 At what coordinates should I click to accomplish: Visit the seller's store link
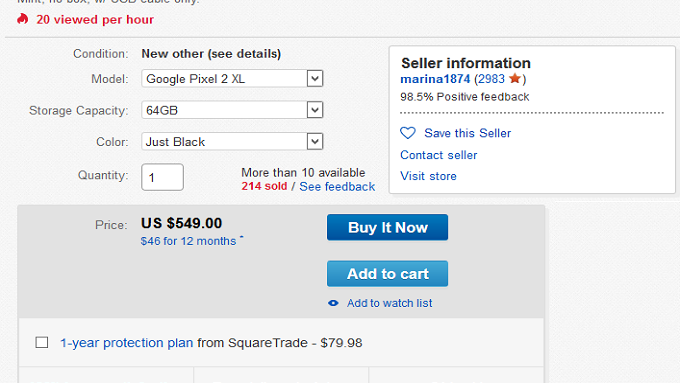[428, 176]
